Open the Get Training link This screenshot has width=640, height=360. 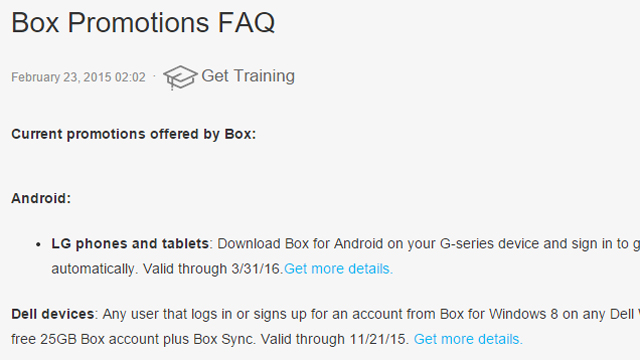click(248, 76)
